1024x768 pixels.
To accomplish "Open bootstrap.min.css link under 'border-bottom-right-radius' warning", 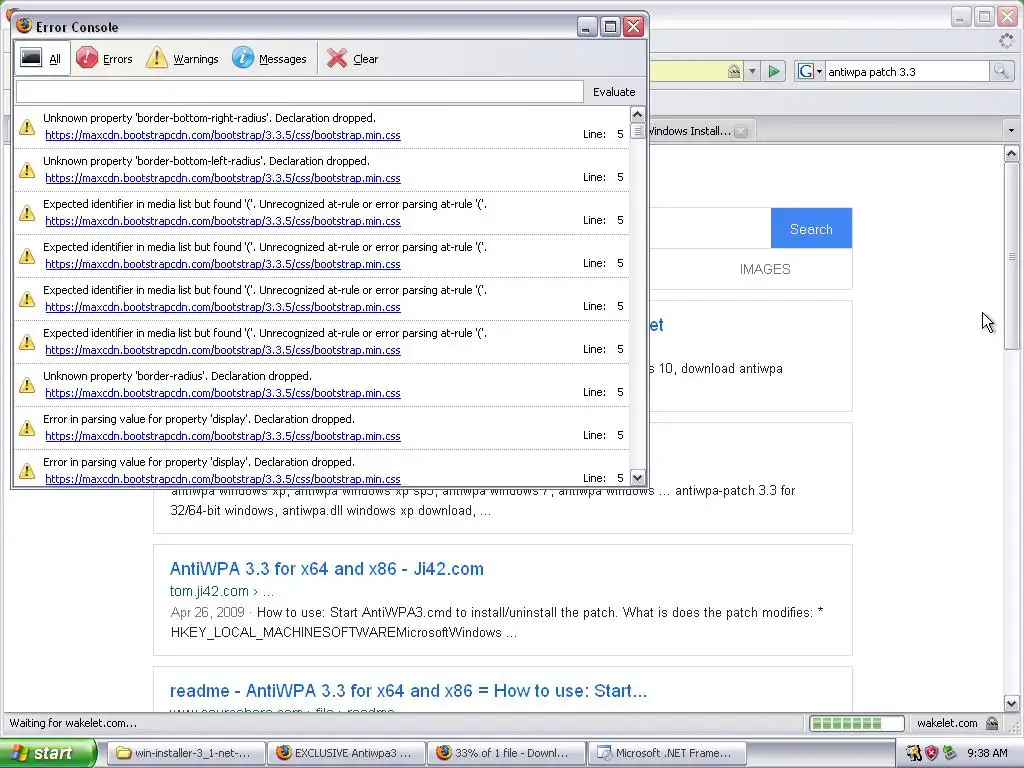I will (223, 135).
